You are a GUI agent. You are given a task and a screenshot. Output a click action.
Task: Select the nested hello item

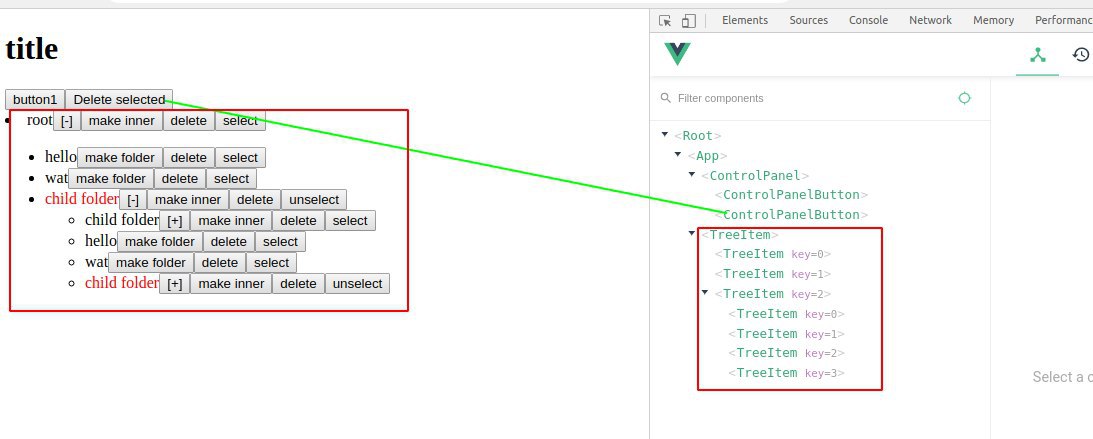click(280, 242)
